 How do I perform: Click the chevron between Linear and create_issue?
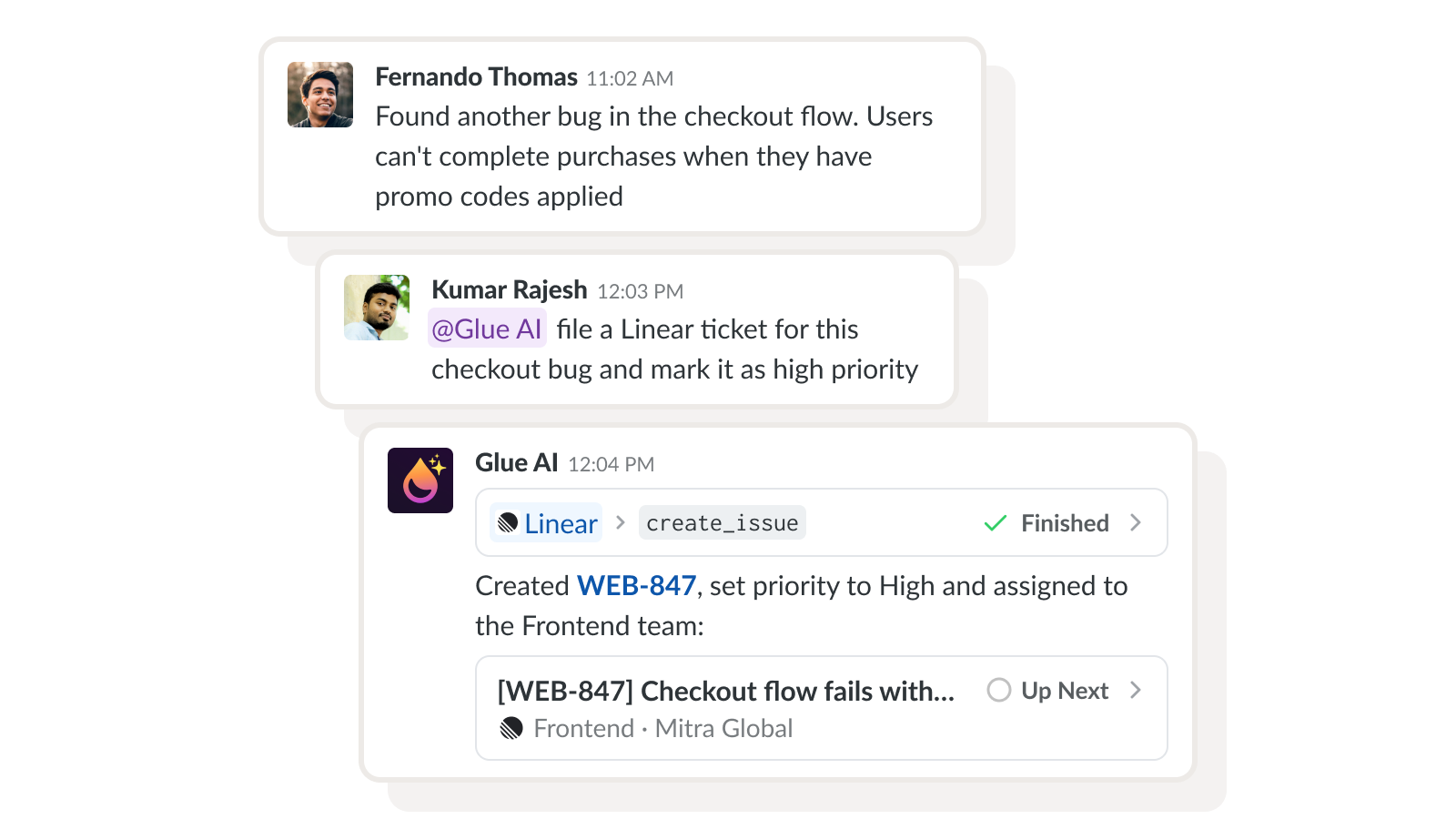click(x=622, y=522)
